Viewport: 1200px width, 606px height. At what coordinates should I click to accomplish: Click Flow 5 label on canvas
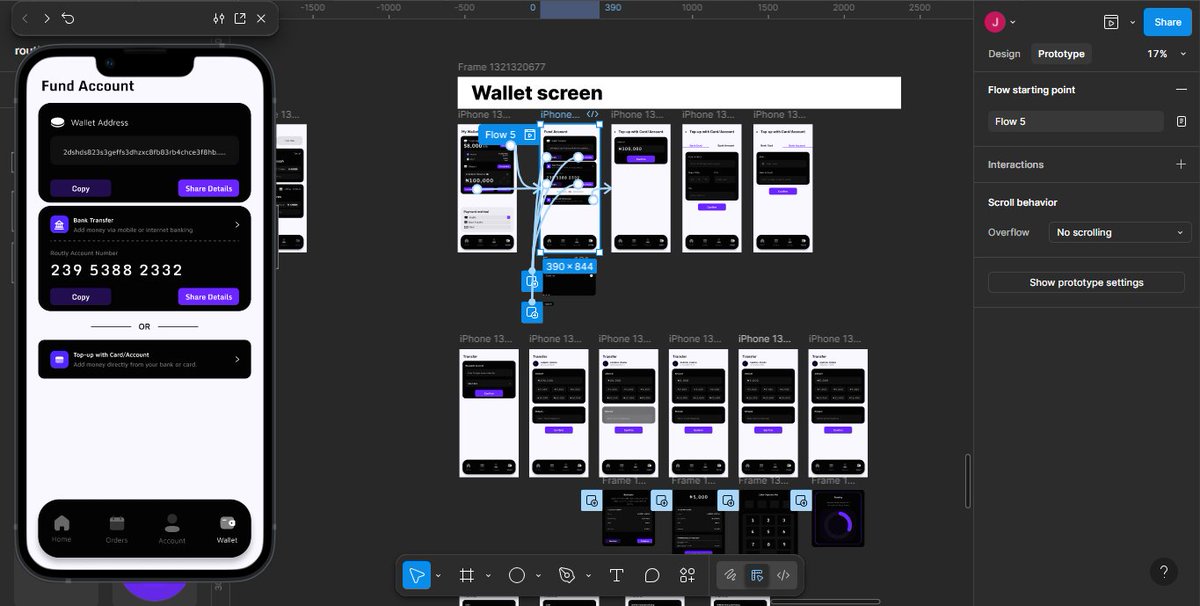(500, 135)
